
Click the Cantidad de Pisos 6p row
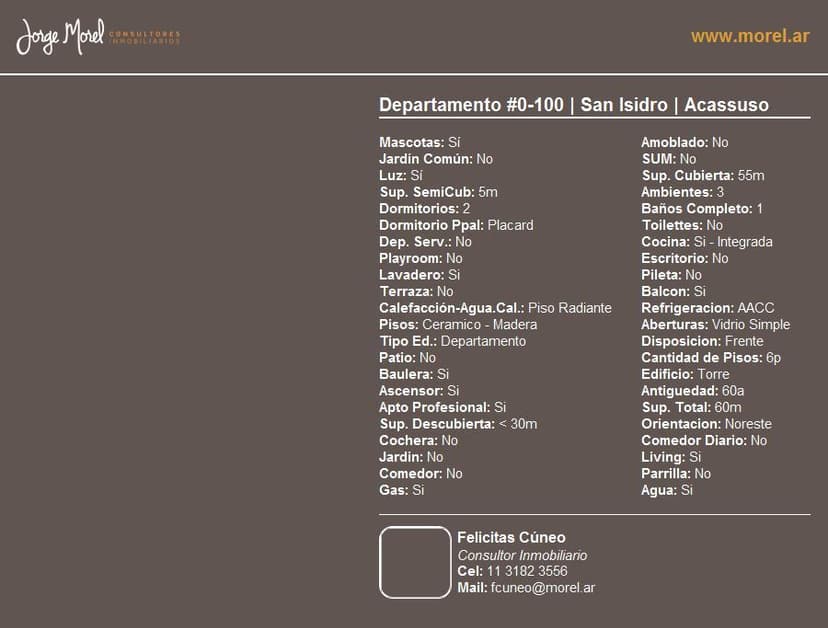coord(710,357)
